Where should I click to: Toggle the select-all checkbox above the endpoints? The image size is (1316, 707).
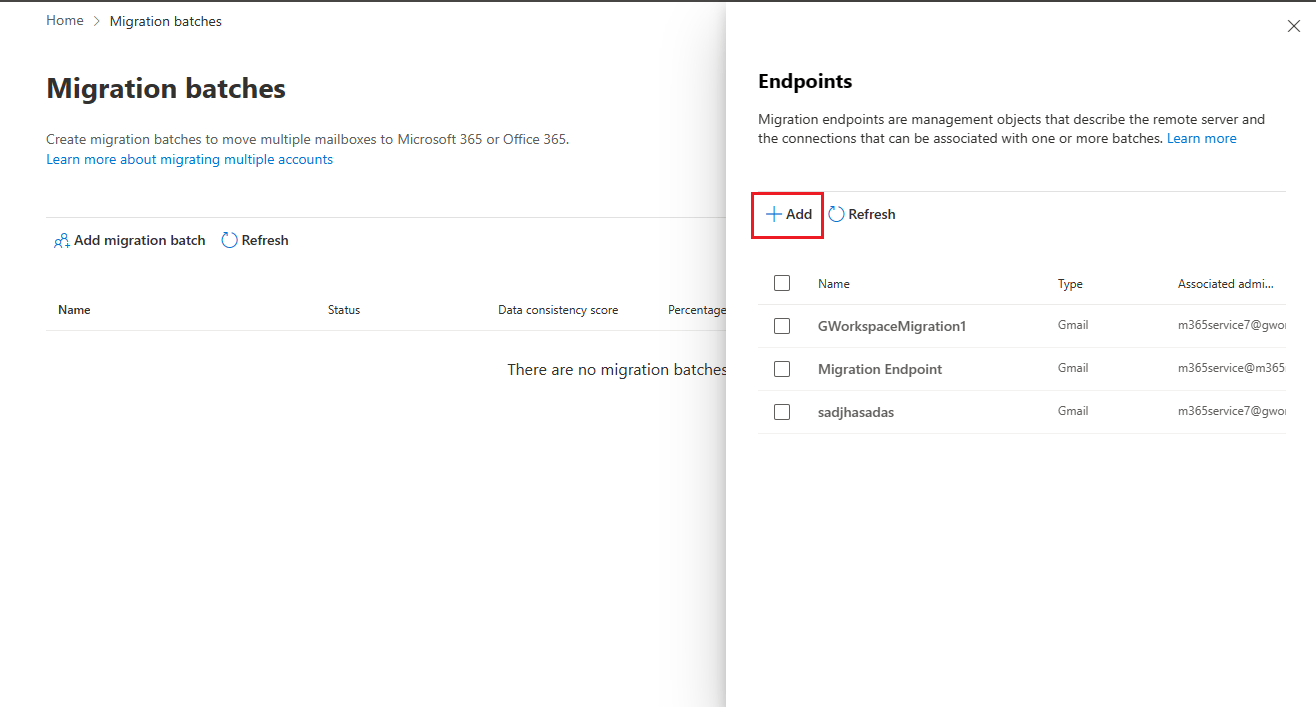782,283
